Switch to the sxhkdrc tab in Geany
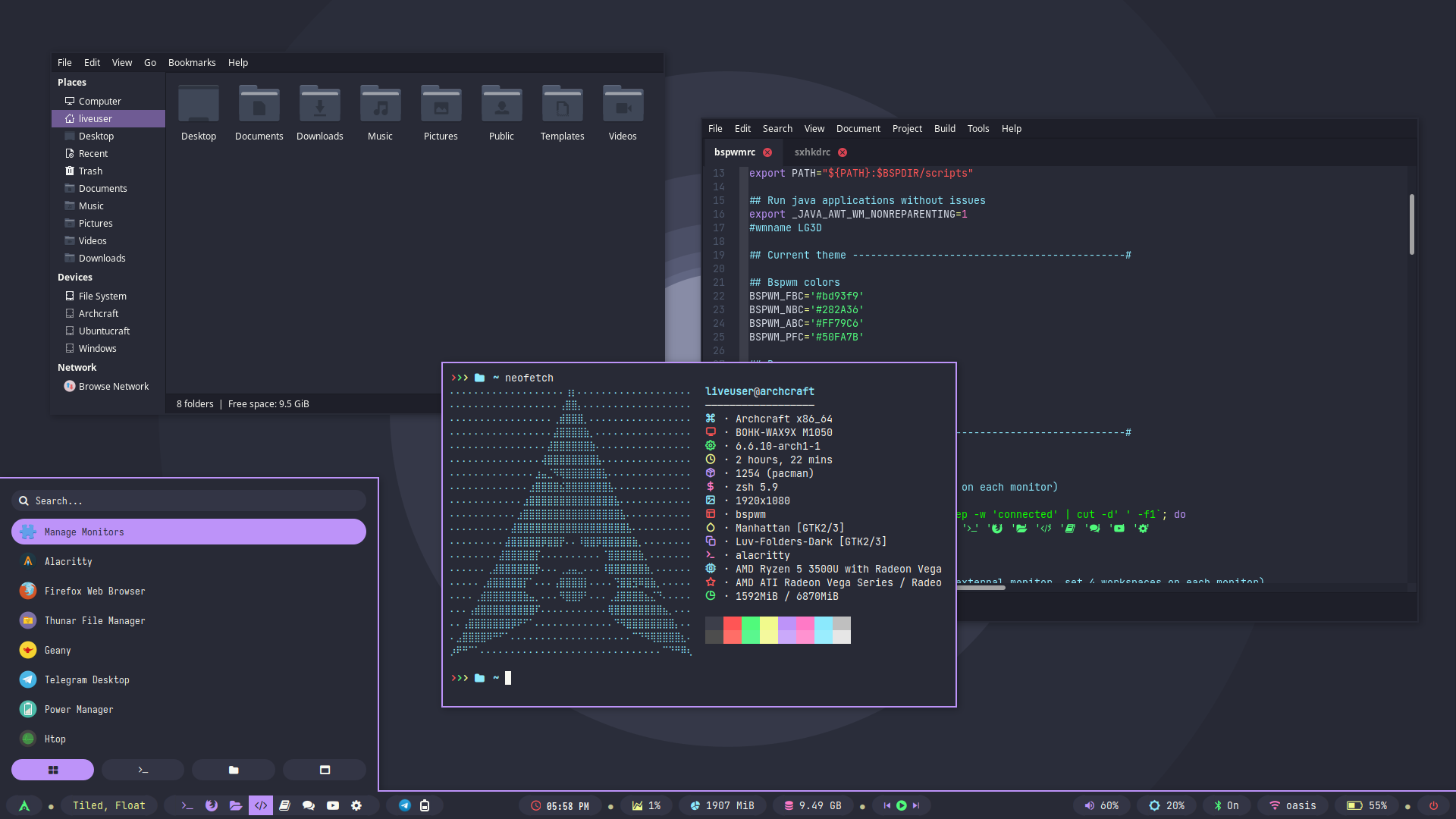Image resolution: width=1456 pixels, height=819 pixels. coord(812,152)
